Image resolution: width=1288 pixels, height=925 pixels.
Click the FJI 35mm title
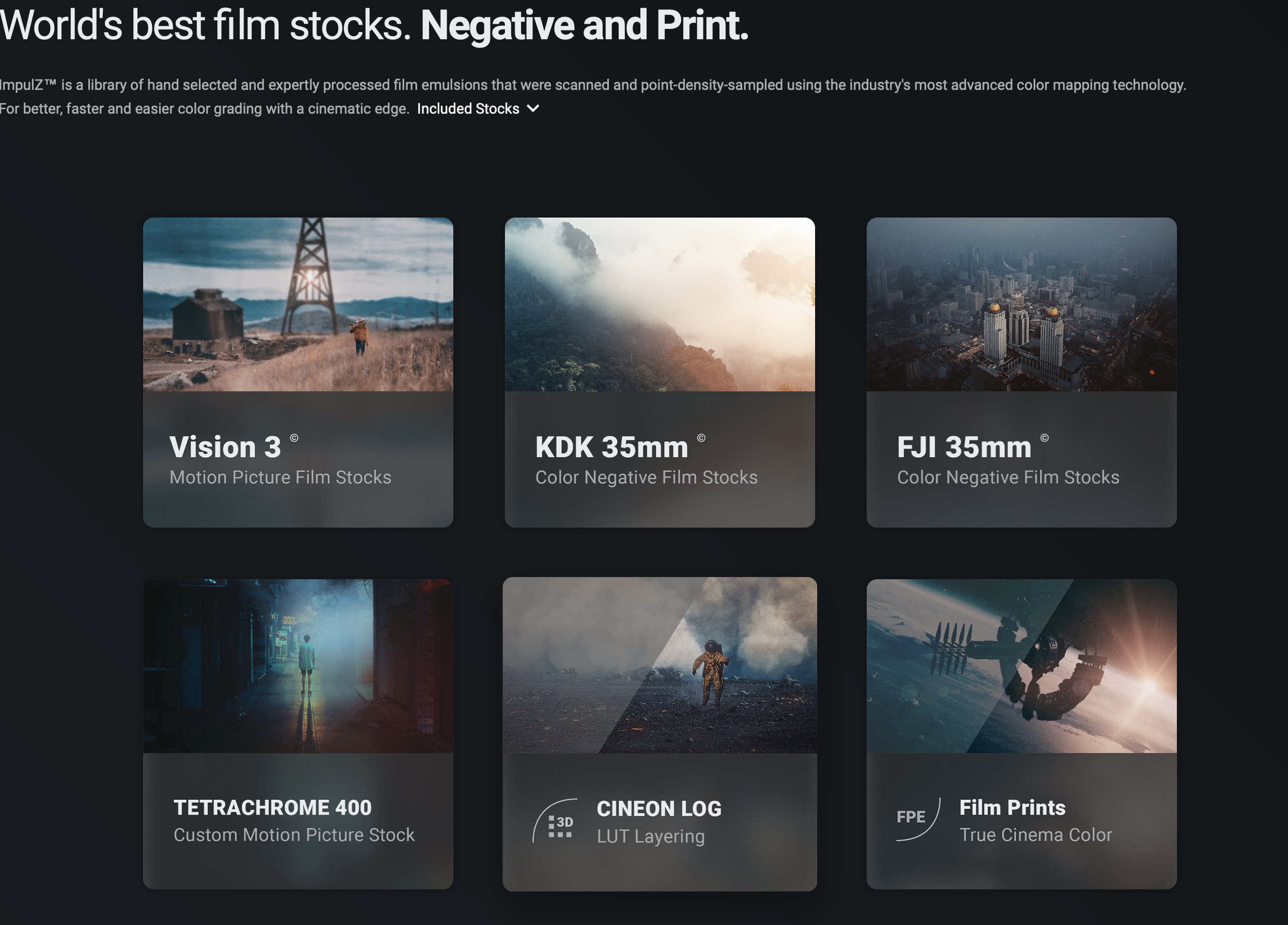point(964,447)
